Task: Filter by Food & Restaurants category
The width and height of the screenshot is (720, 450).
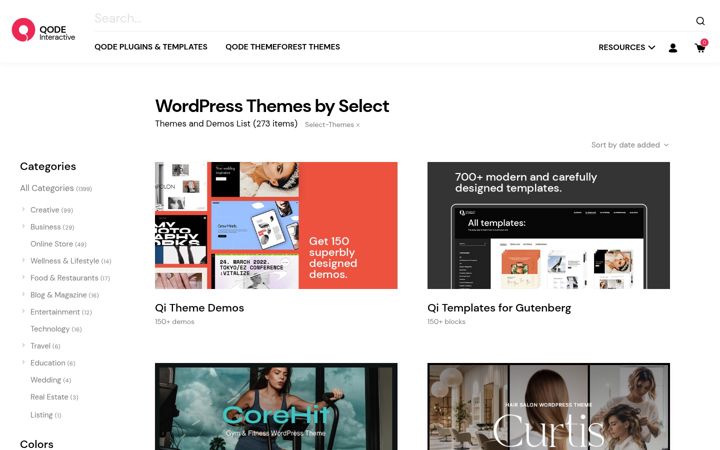Action: pos(70,278)
